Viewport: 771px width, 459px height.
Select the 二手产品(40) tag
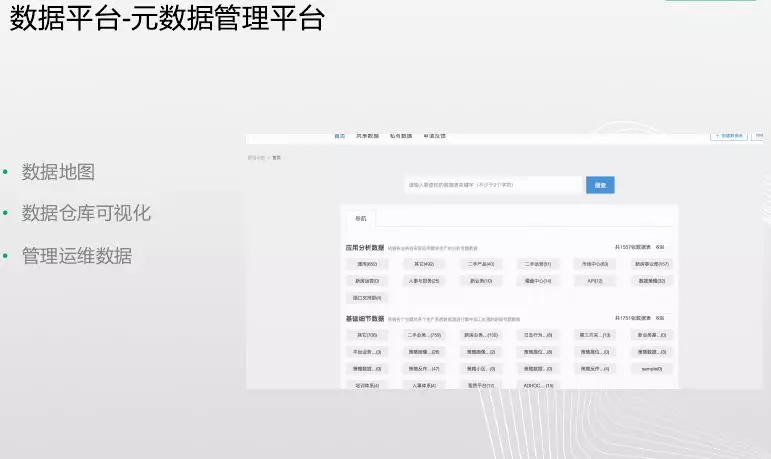pyautogui.click(x=481, y=264)
